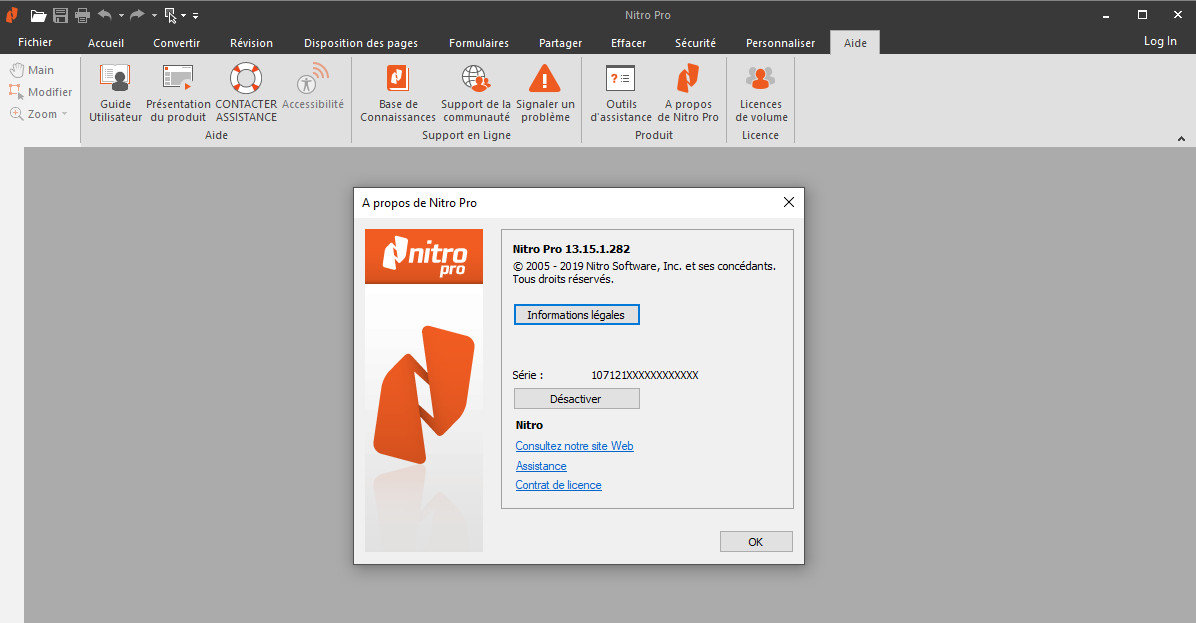Open the Customize Quick Access Toolbar dropdown

(x=195, y=15)
